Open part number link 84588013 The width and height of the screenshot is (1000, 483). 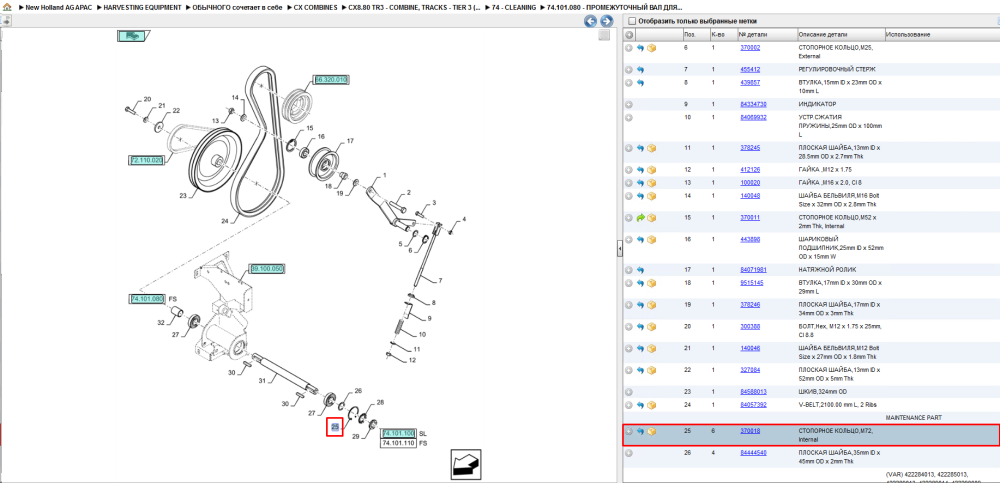[x=753, y=392]
